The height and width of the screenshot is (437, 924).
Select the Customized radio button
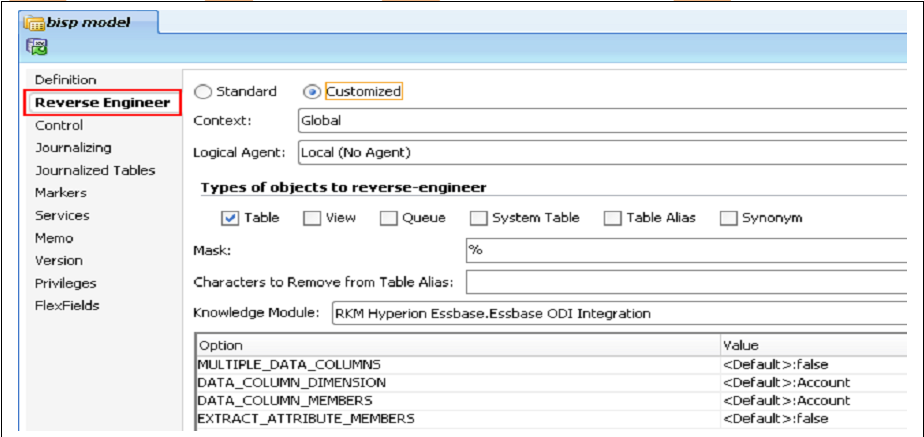(313, 92)
